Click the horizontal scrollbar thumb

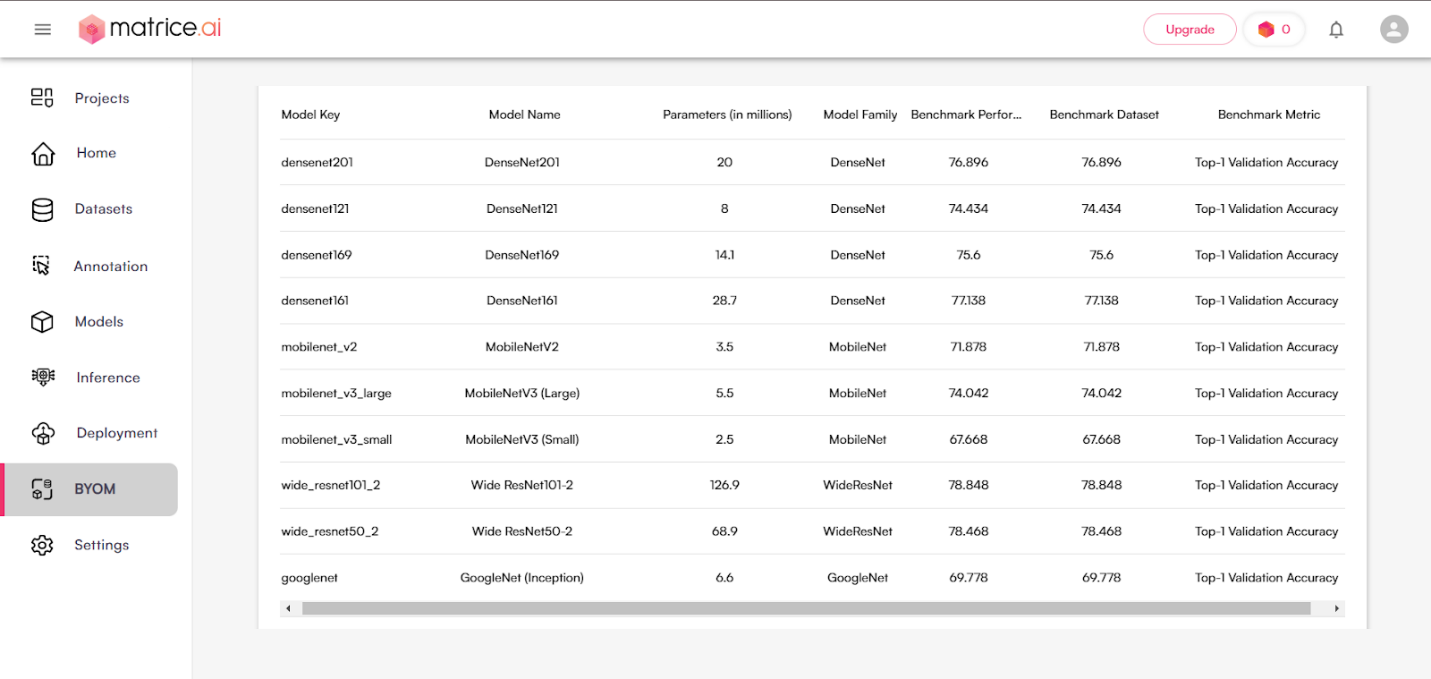[806, 608]
